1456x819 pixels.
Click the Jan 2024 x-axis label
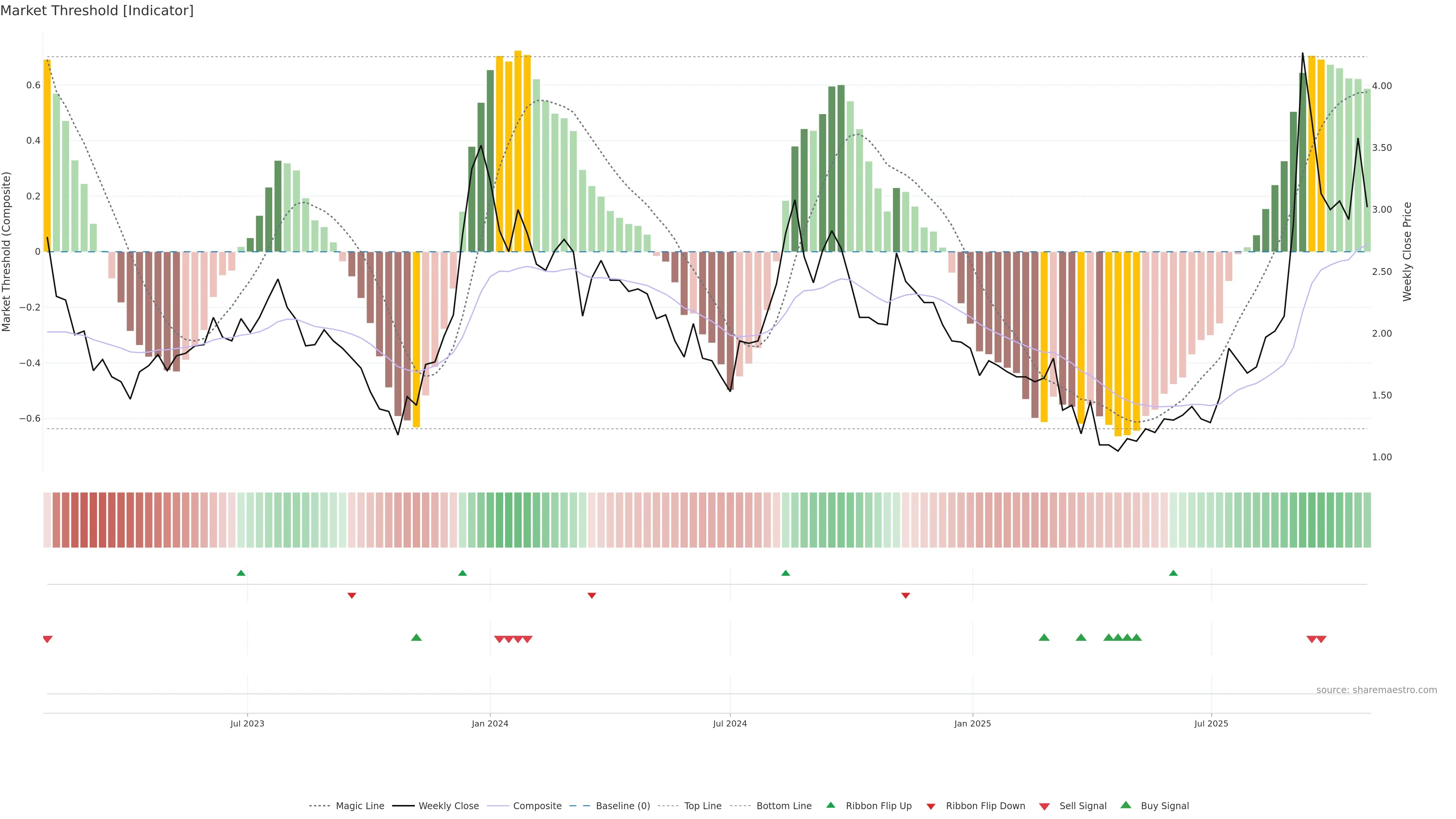[x=490, y=723]
